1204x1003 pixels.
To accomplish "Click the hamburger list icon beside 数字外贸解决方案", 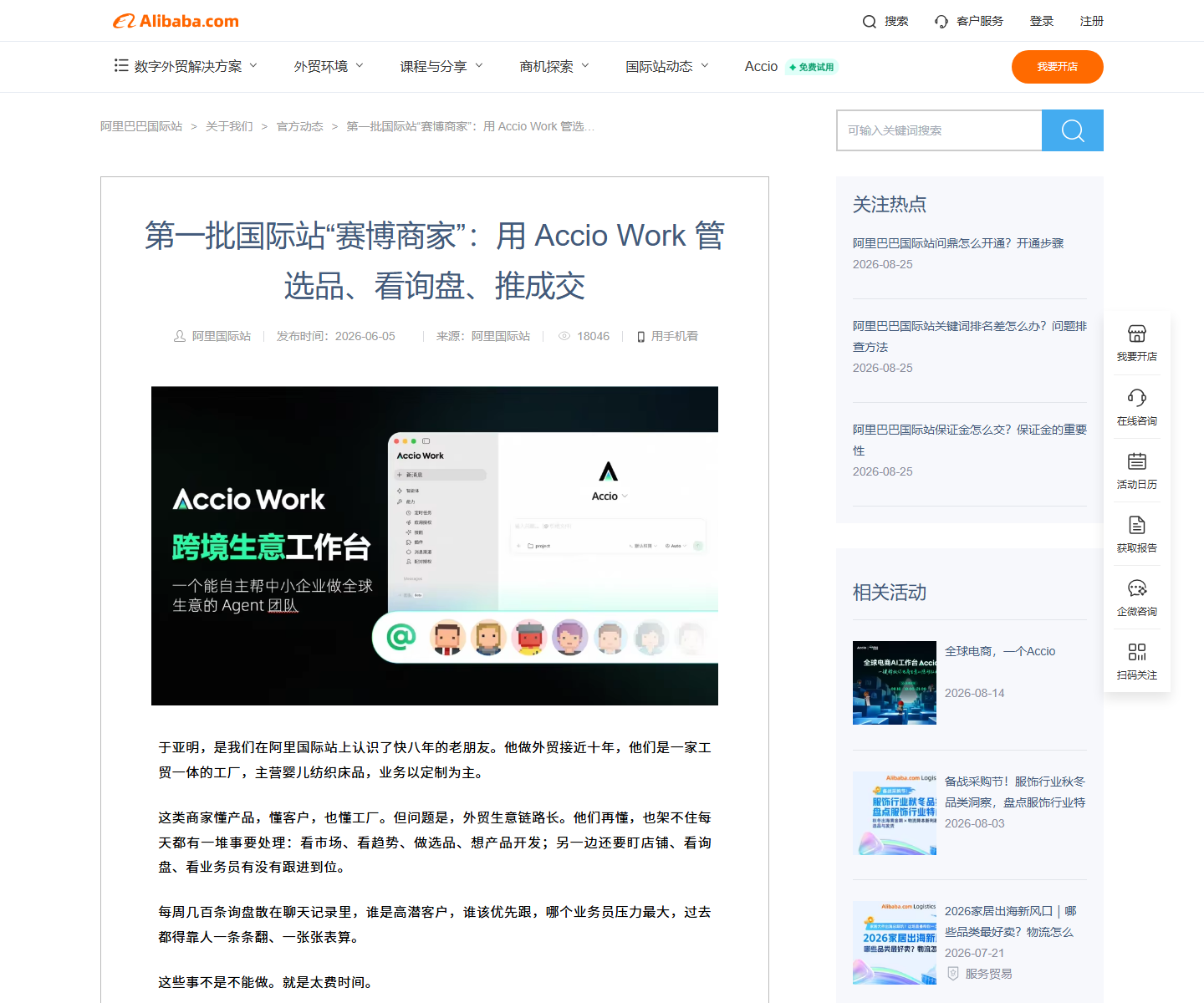I will tap(121, 65).
